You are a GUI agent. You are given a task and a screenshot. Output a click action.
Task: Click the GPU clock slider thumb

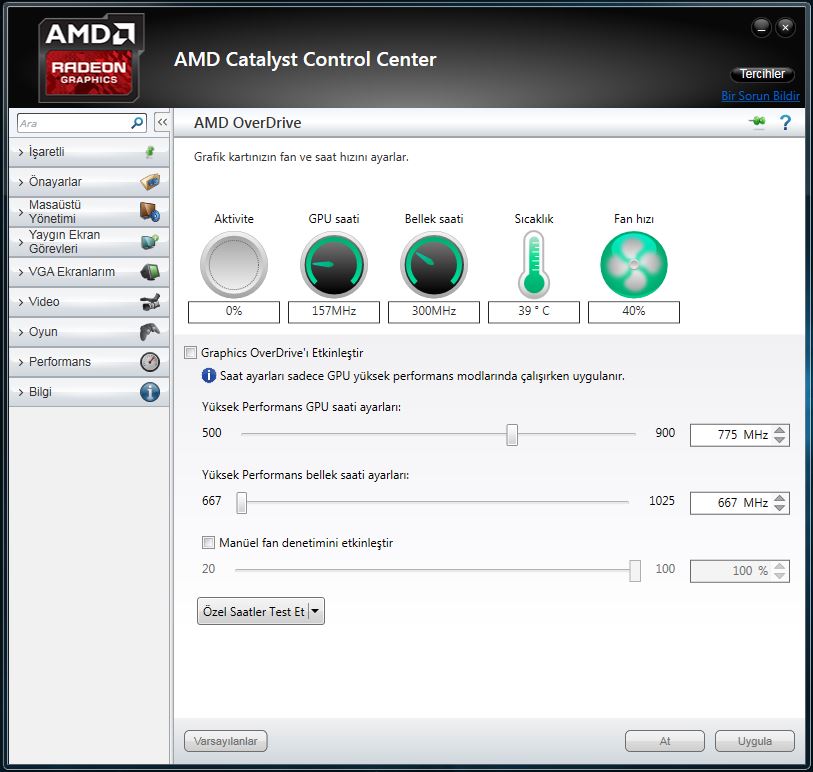coord(512,434)
